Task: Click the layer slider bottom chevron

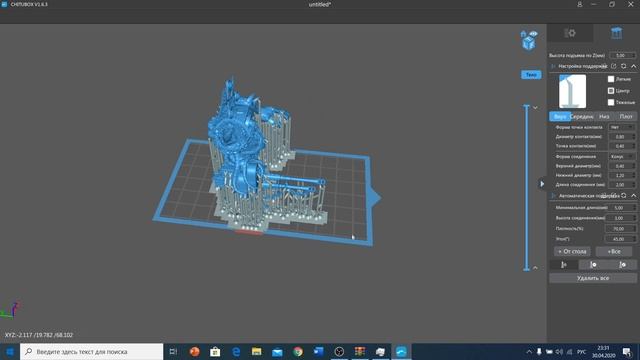Action: [x=535, y=268]
